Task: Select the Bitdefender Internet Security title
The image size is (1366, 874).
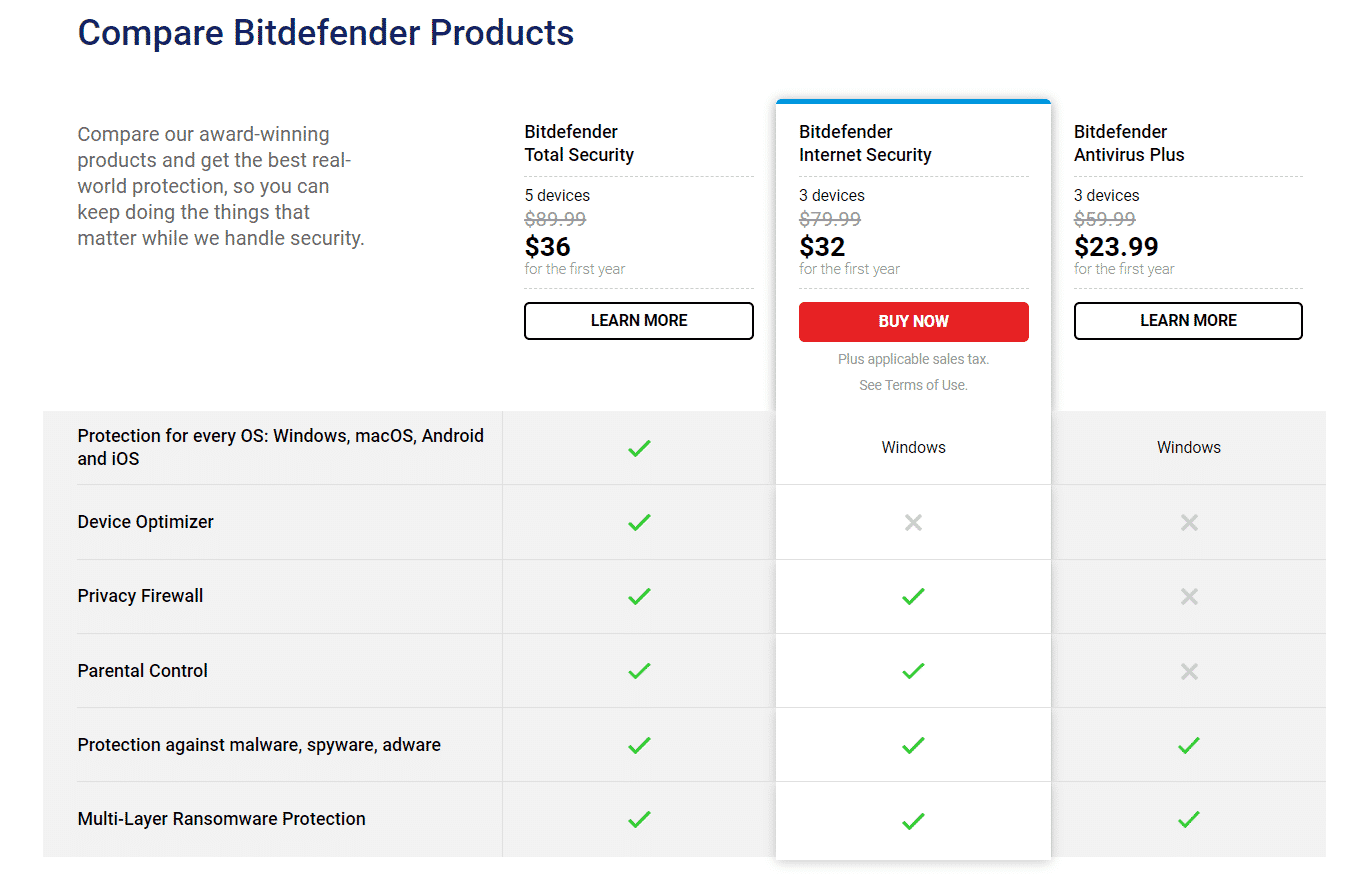Action: tap(865, 143)
